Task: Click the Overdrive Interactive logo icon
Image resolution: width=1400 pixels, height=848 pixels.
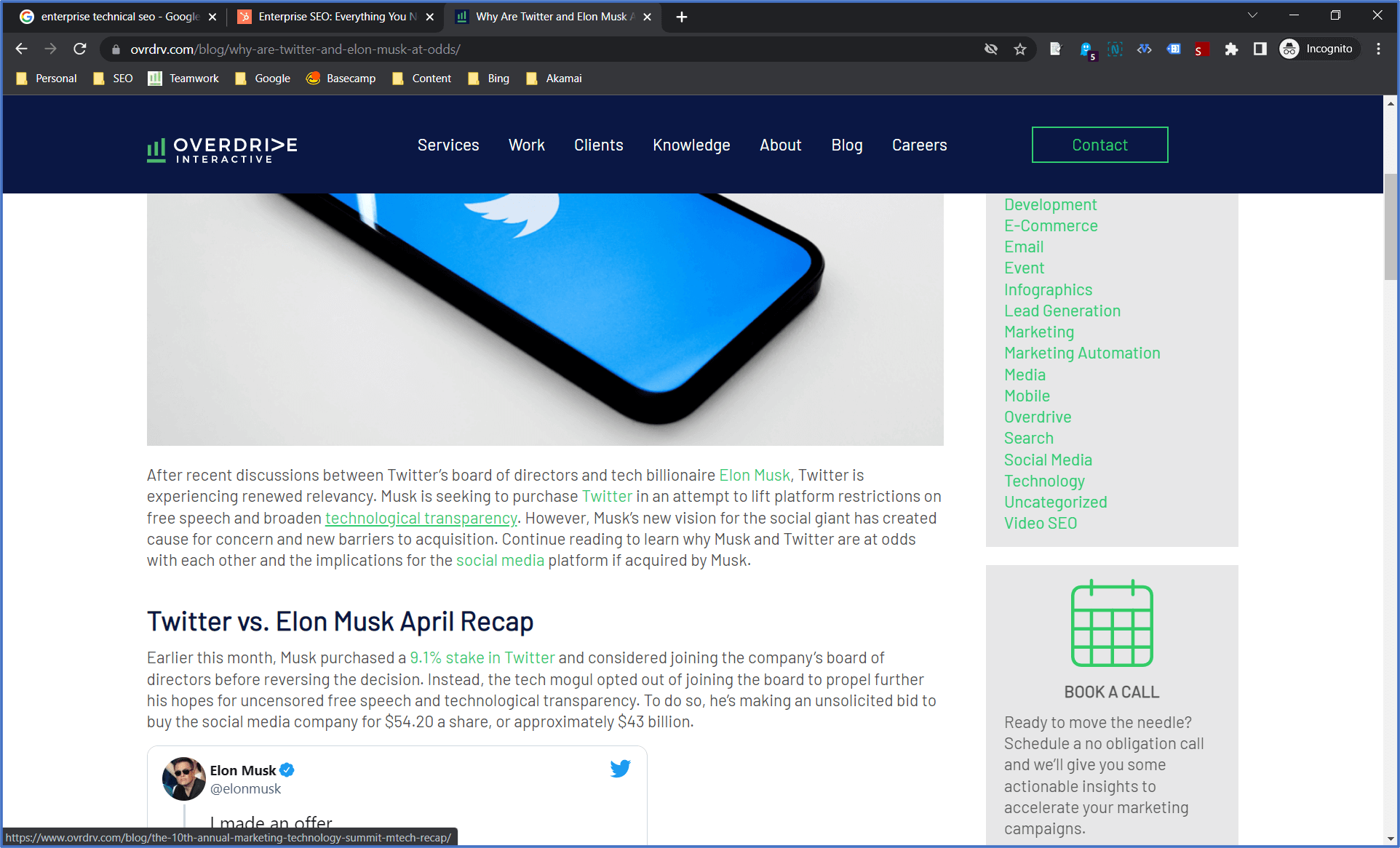Action: [x=156, y=148]
